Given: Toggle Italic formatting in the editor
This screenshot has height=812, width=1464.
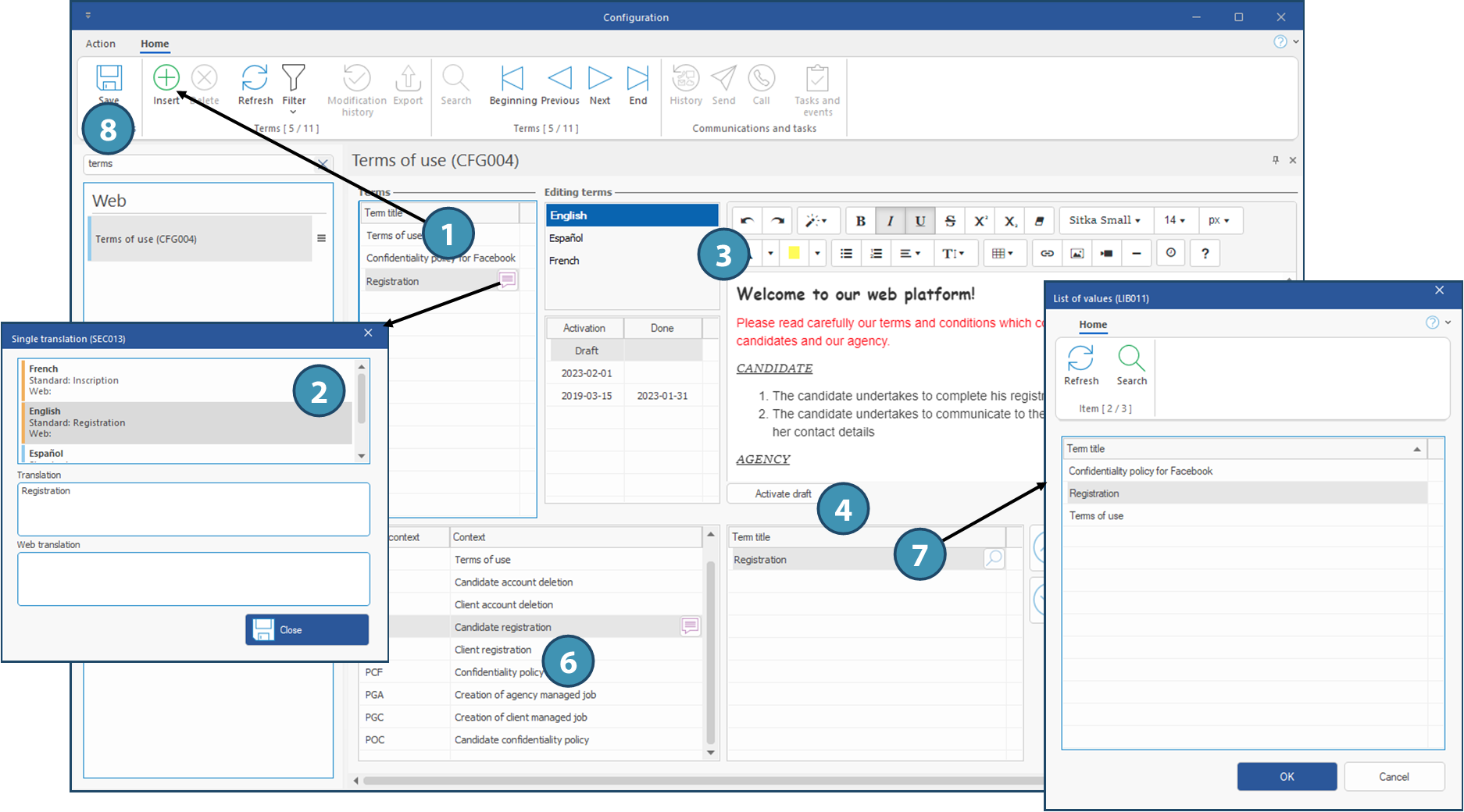Looking at the screenshot, I should 890,221.
